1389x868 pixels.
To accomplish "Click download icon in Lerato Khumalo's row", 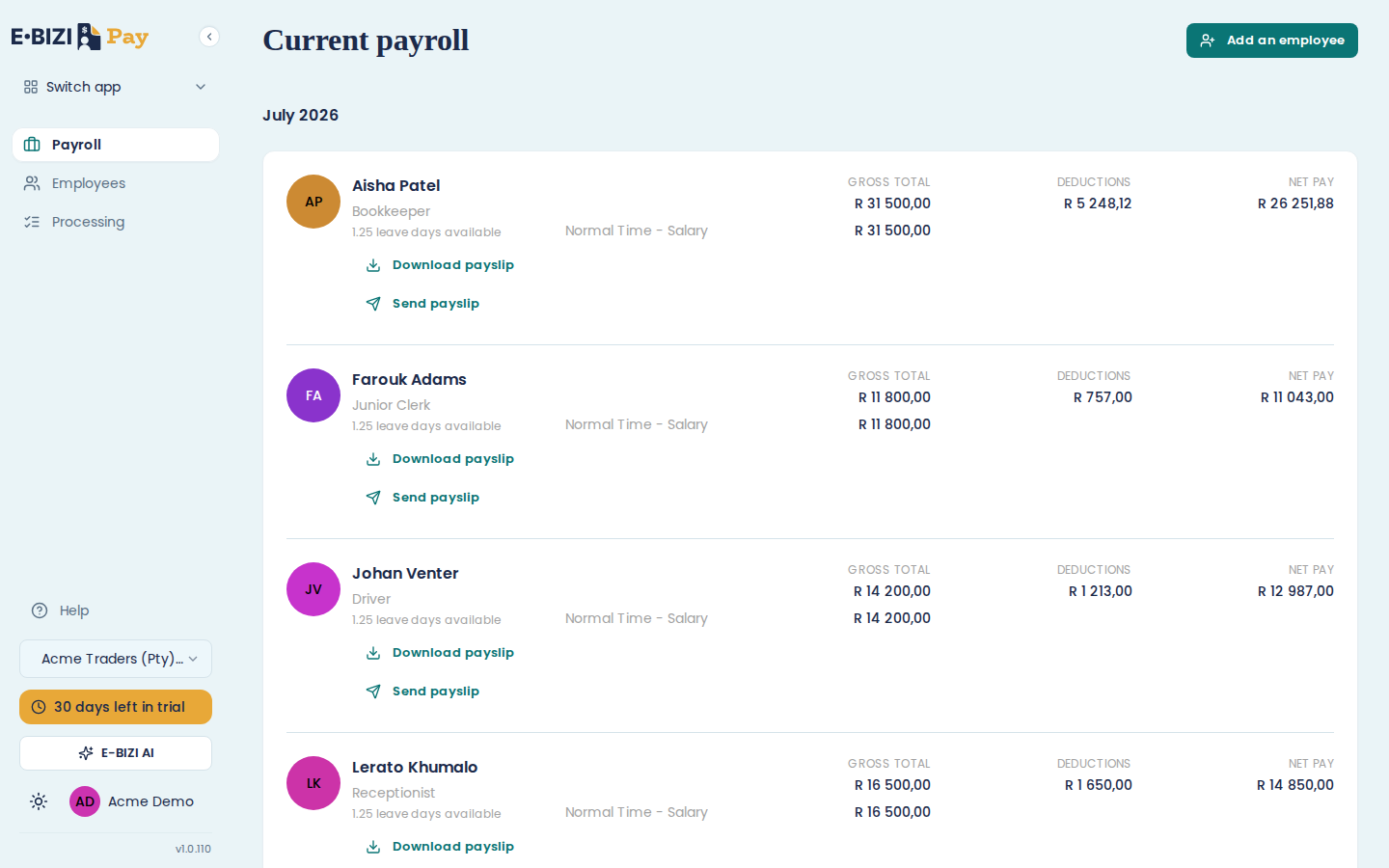I will coord(373,847).
